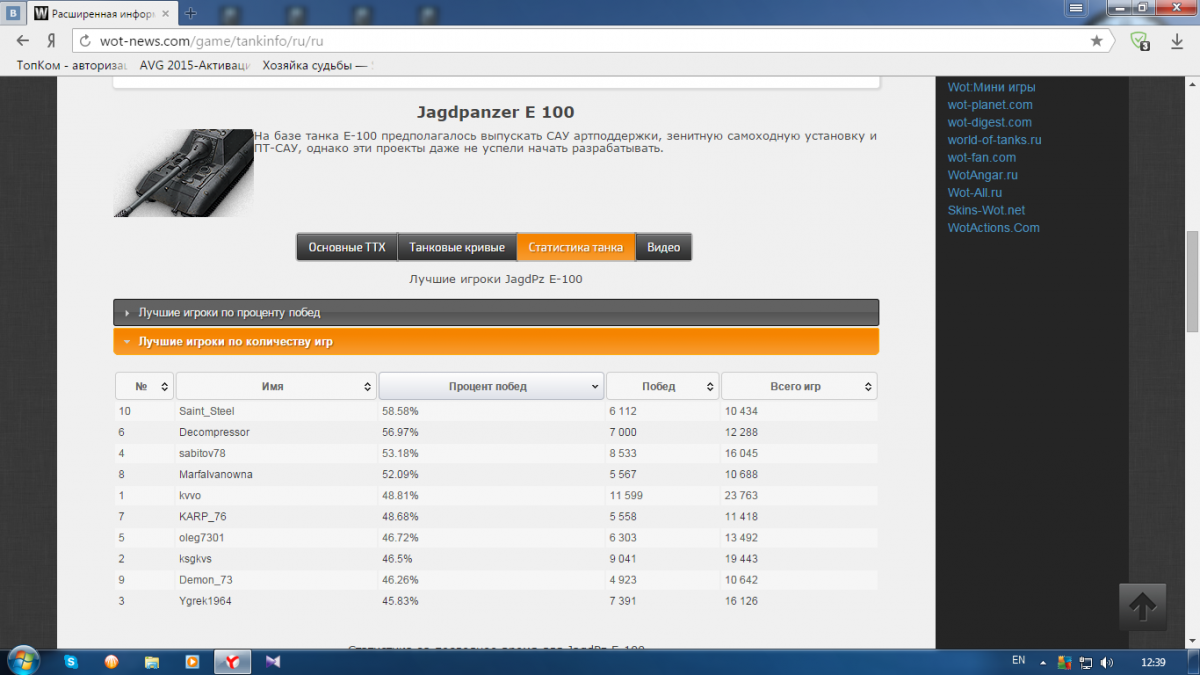Expand 'Лучшие игроки по проценту побед' section
Screen dimensions: 1200x675
pyautogui.click(x=496, y=312)
